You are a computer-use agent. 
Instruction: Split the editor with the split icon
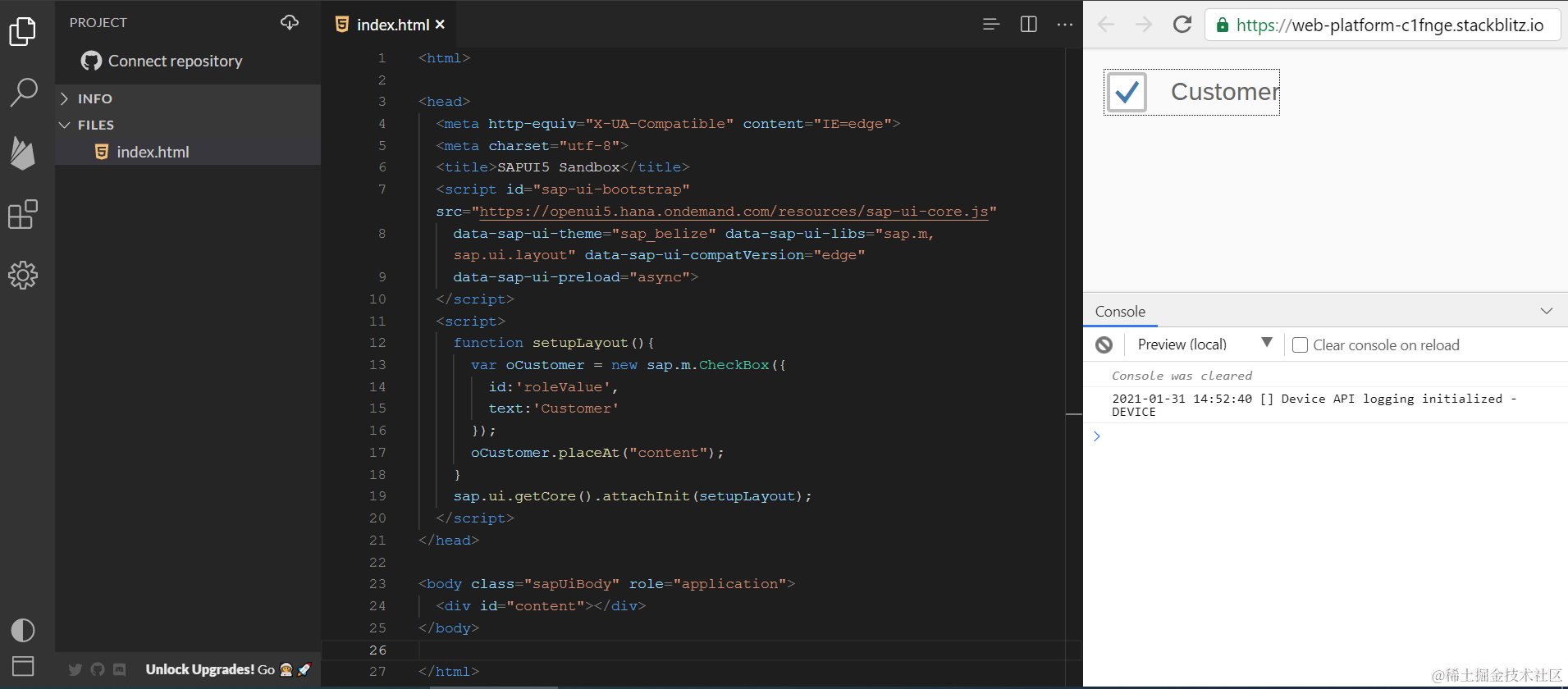1028,25
